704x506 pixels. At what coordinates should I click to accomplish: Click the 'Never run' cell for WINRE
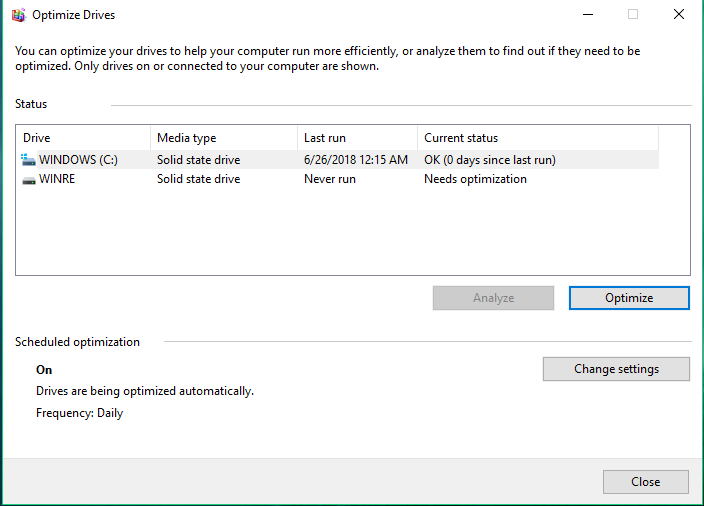click(x=330, y=179)
